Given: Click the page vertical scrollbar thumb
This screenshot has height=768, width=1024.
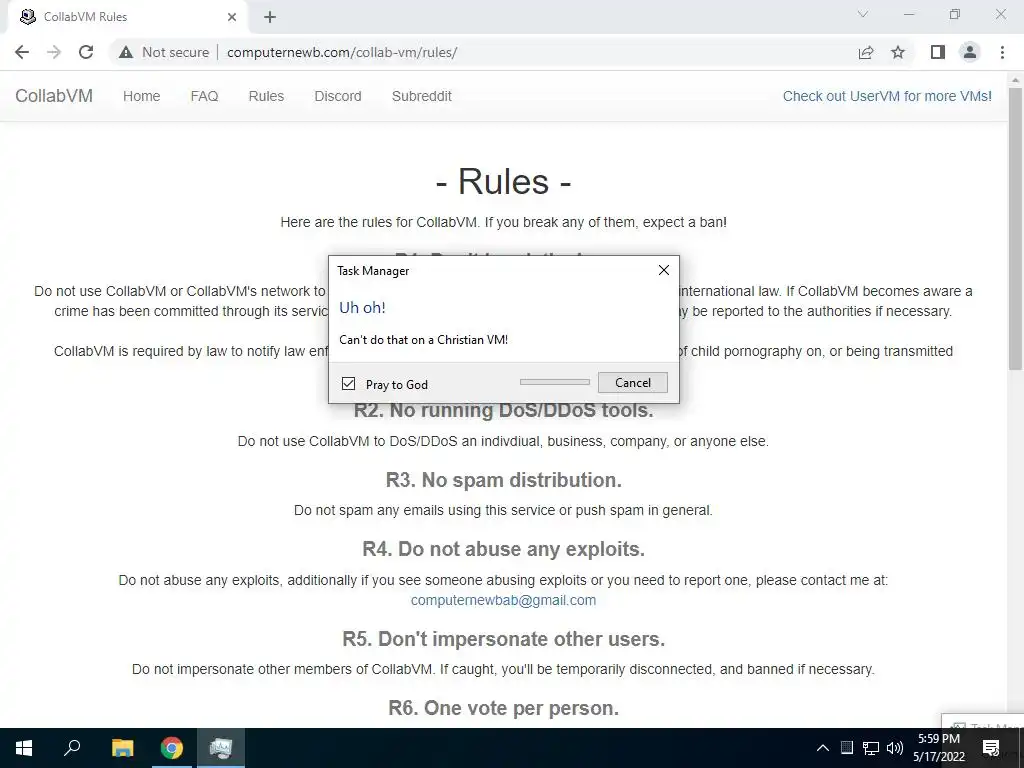Looking at the screenshot, I should (1016, 229).
